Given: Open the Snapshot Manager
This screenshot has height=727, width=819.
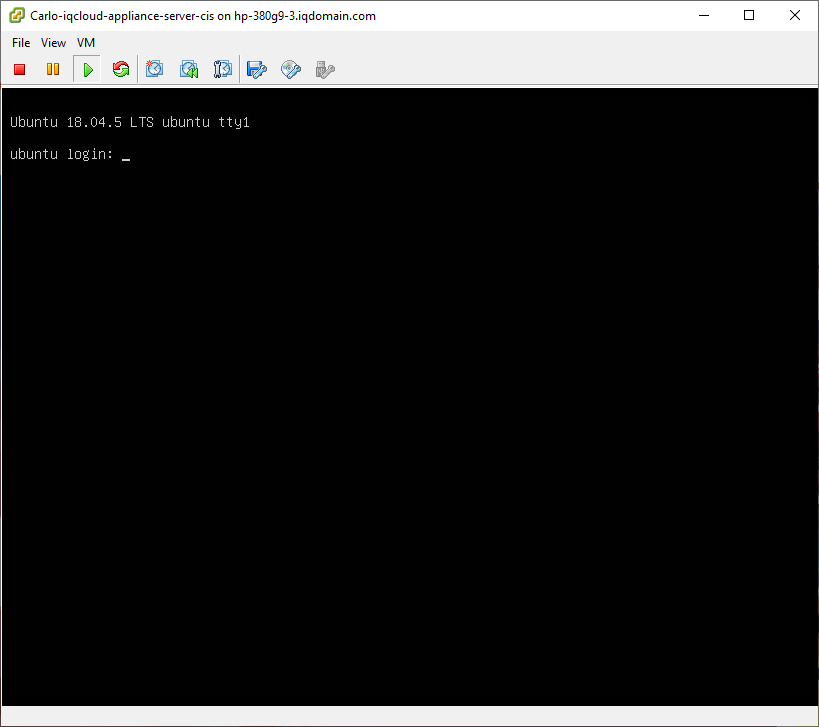Looking at the screenshot, I should (223, 69).
